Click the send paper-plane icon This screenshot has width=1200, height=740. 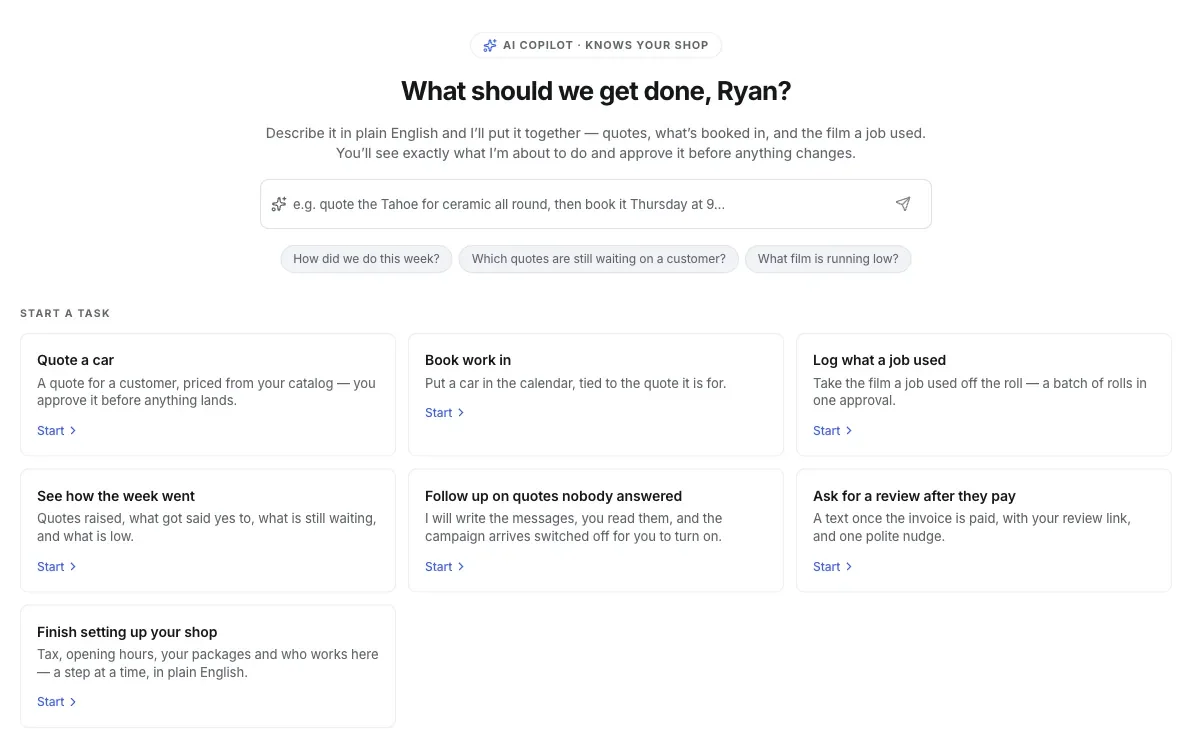coord(903,204)
